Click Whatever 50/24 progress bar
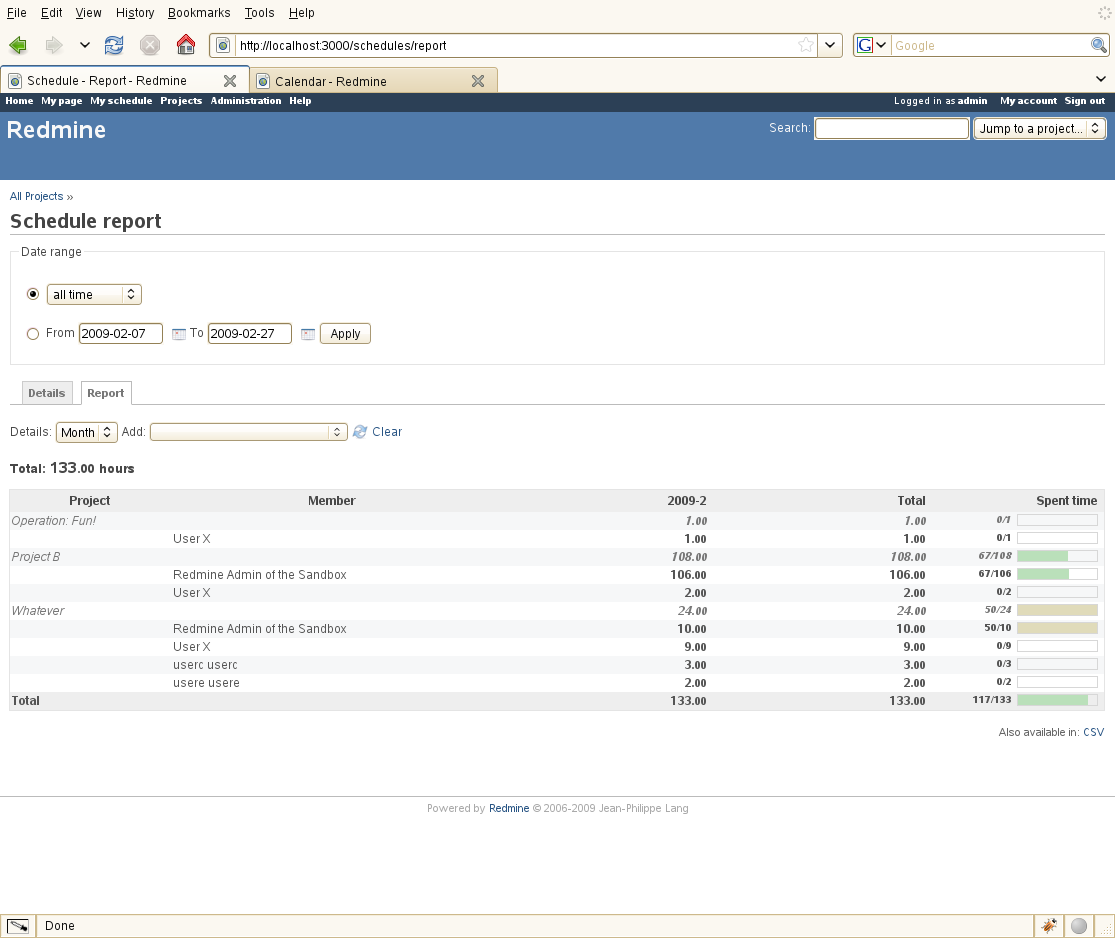 click(x=1057, y=610)
